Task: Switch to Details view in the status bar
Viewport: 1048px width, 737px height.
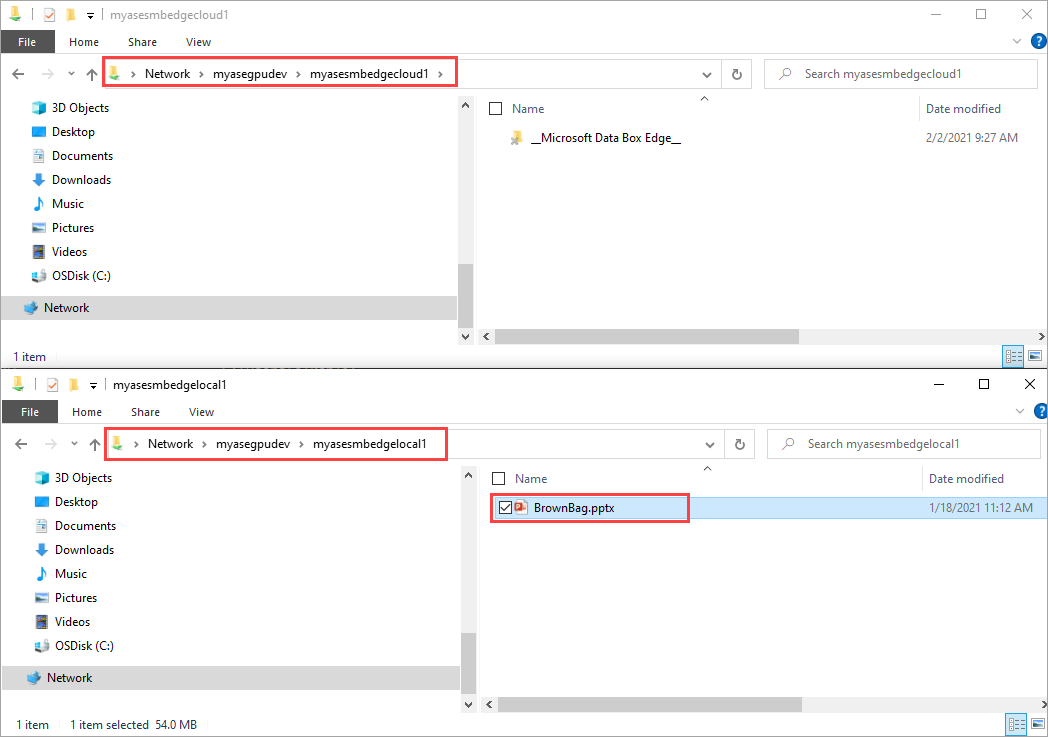Action: 1013,356
